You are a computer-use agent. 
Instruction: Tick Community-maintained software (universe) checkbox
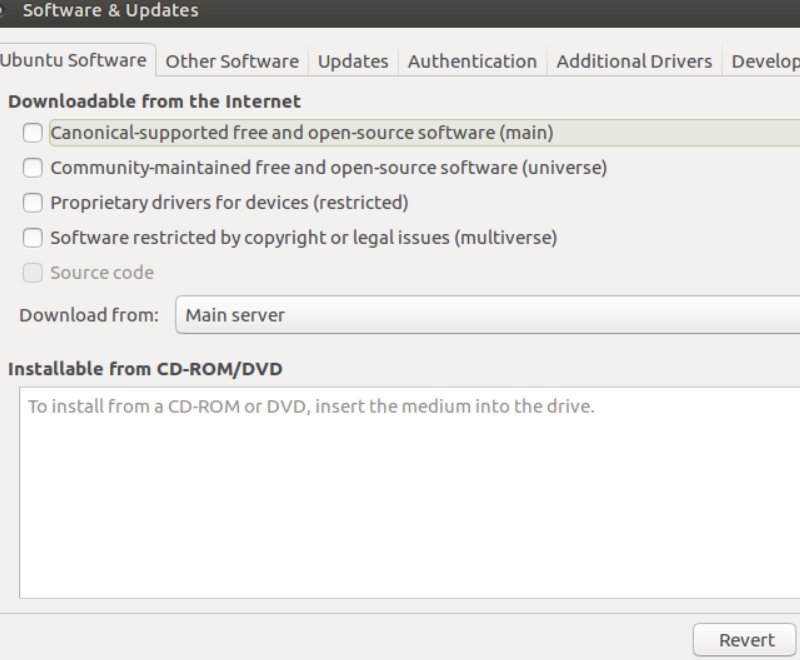33,168
